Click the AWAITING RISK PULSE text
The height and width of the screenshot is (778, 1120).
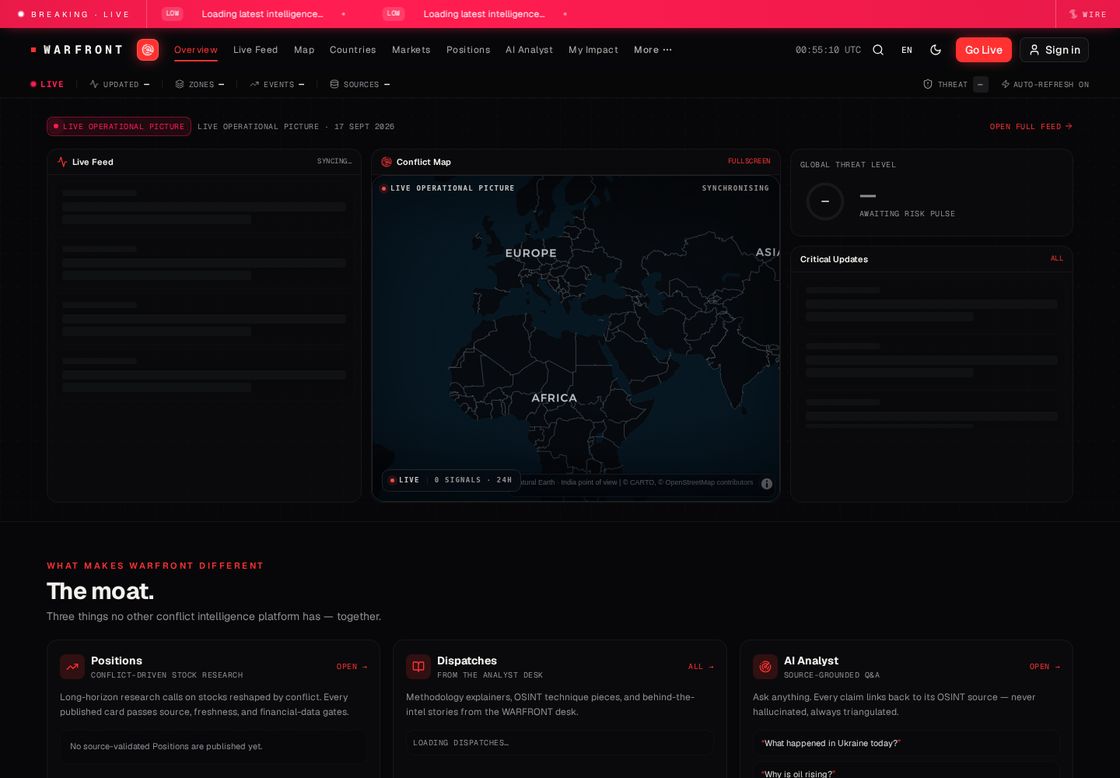pyautogui.click(x=907, y=214)
